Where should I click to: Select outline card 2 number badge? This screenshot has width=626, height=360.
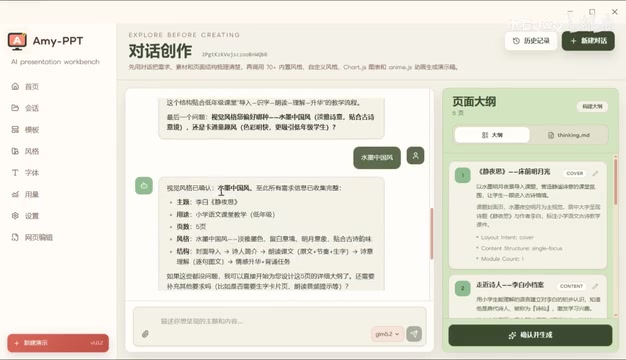coord(463,288)
